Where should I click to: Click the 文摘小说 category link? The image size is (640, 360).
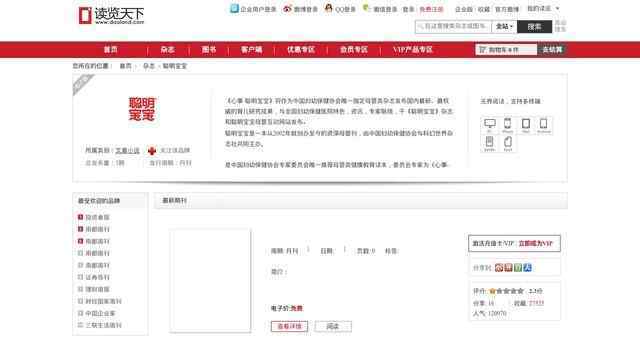click(x=127, y=151)
